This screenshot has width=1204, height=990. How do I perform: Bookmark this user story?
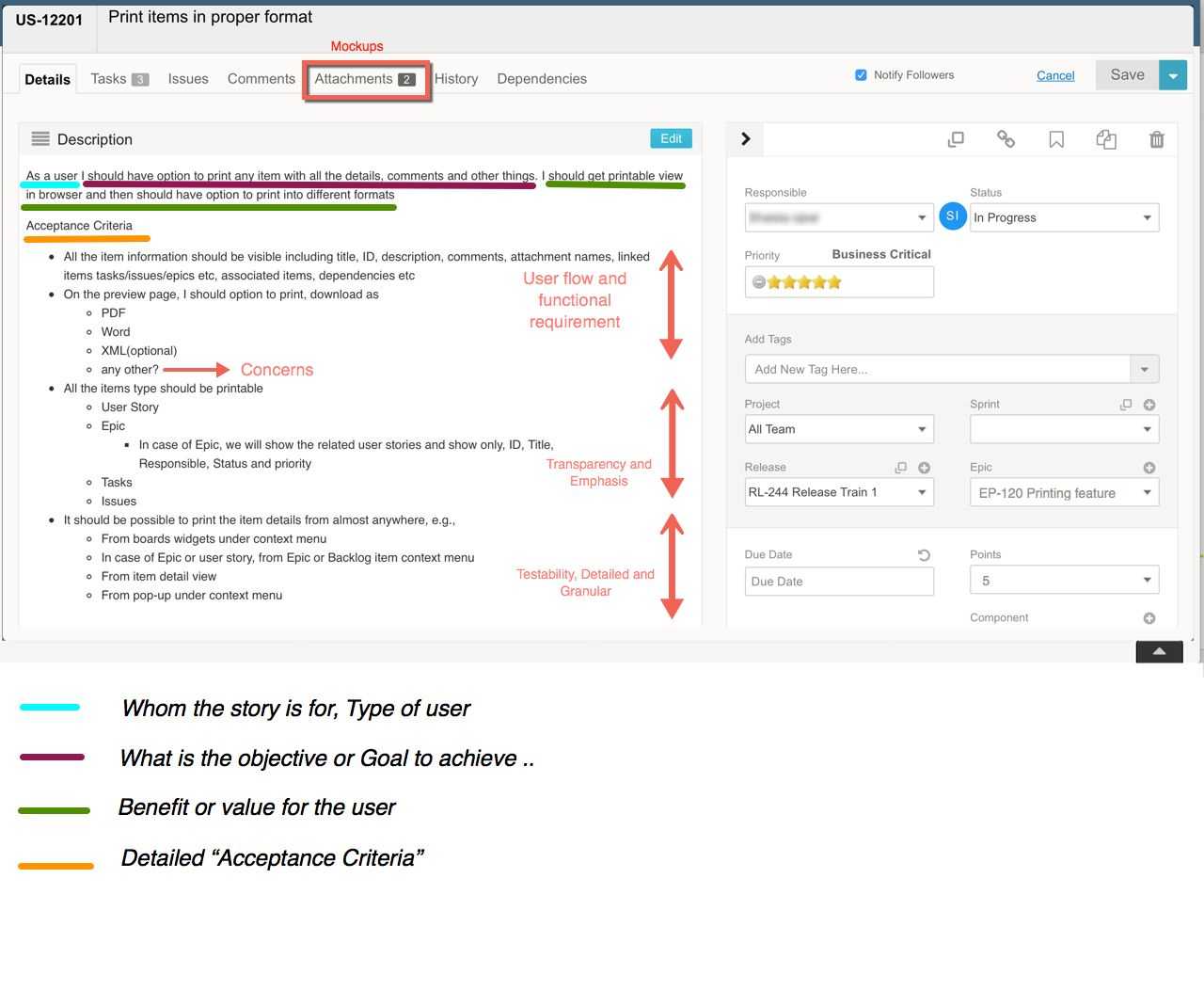coord(1056,139)
